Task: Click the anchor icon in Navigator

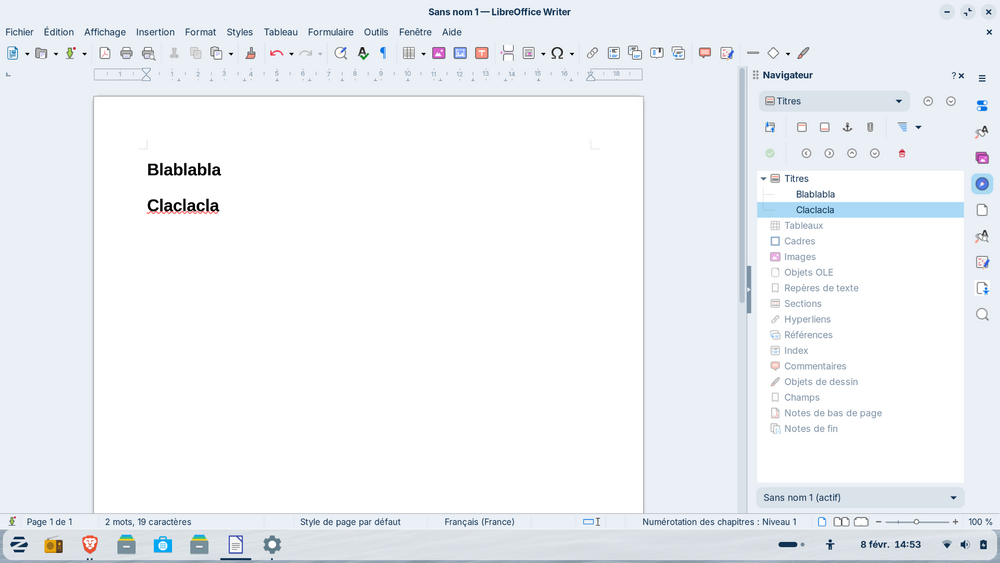Action: (847, 127)
